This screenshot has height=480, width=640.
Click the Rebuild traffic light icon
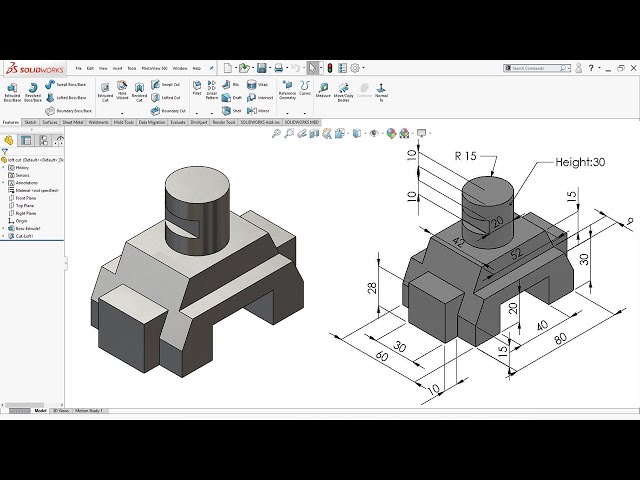point(330,68)
